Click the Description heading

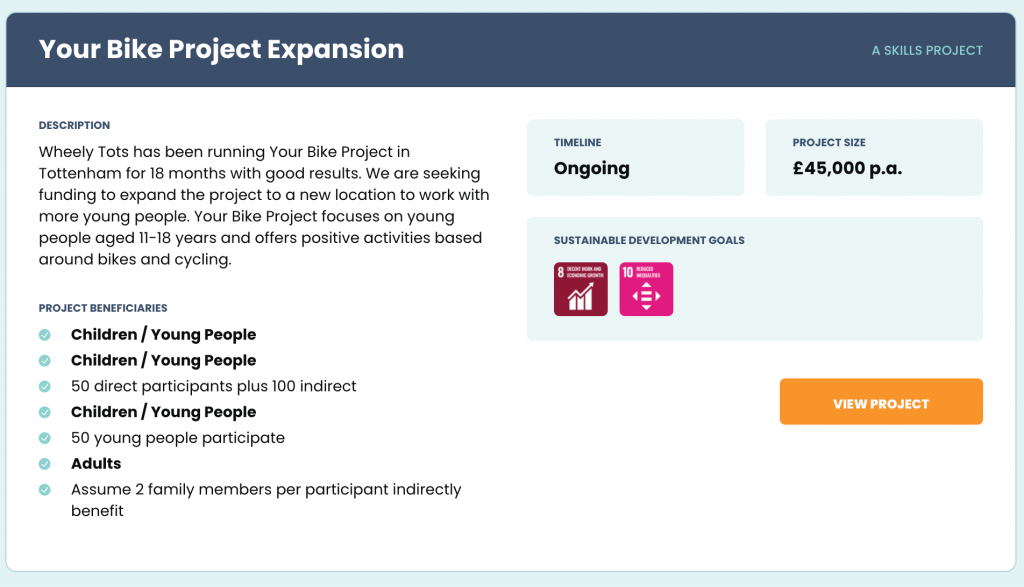point(74,125)
